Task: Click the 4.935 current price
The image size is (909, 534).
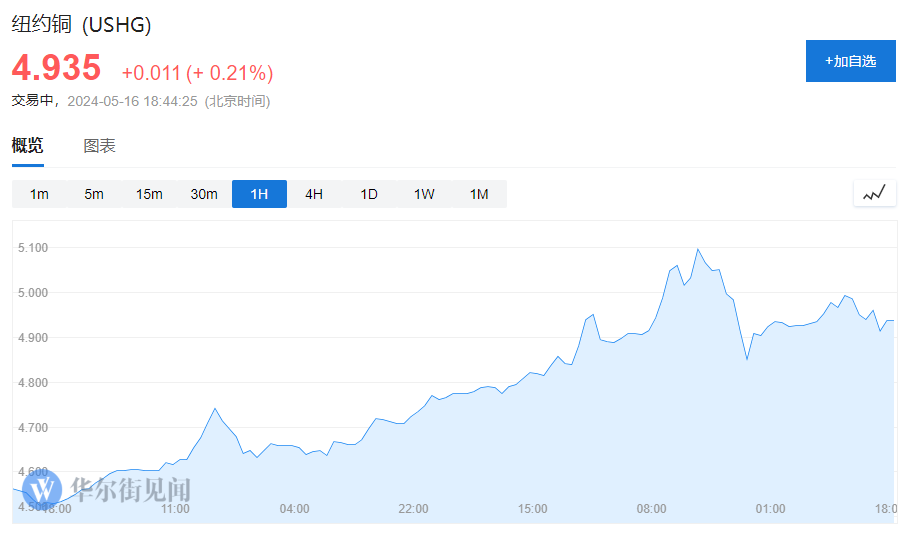Action: coord(57,68)
